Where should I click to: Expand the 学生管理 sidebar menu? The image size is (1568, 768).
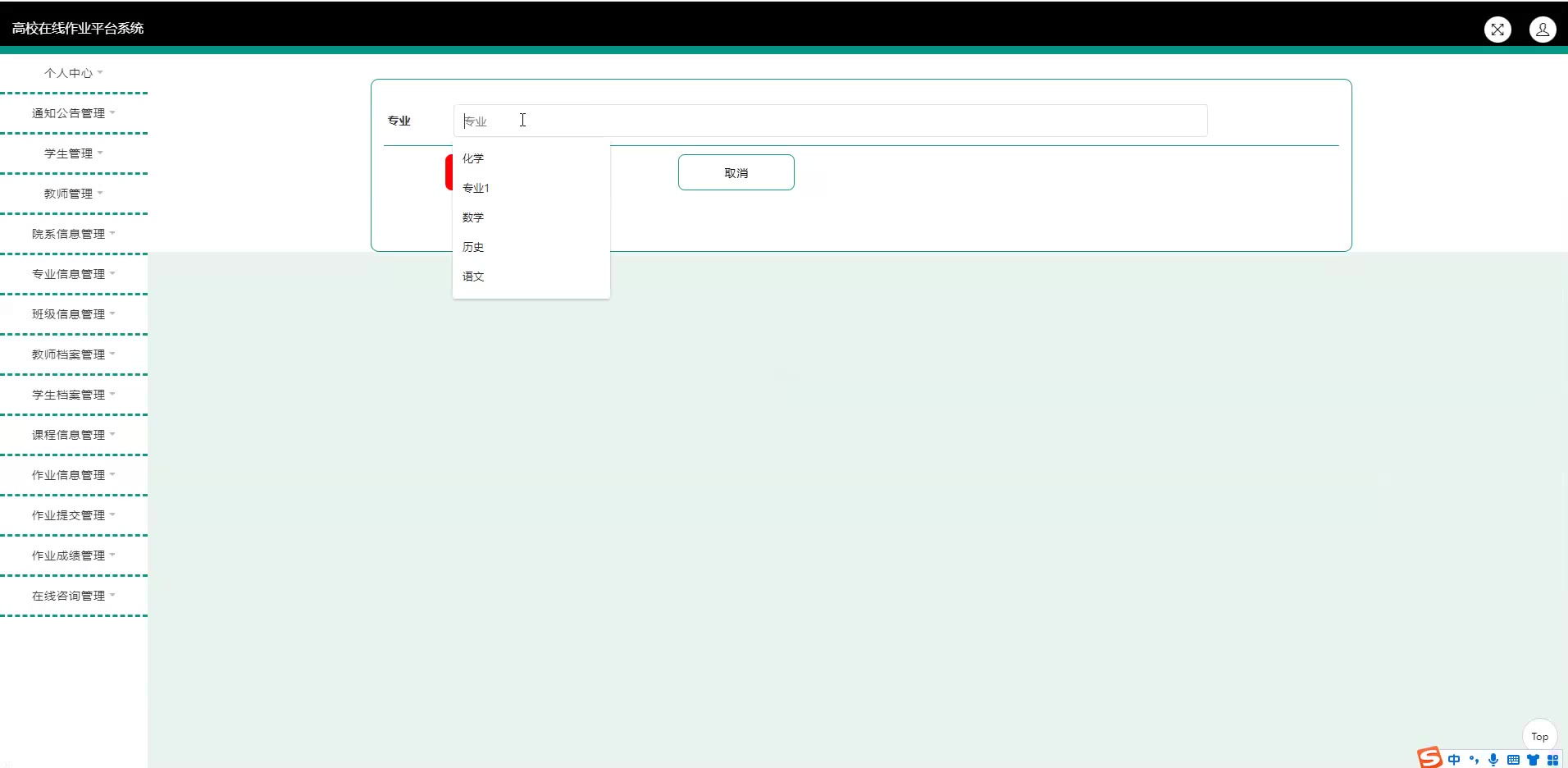tap(74, 153)
